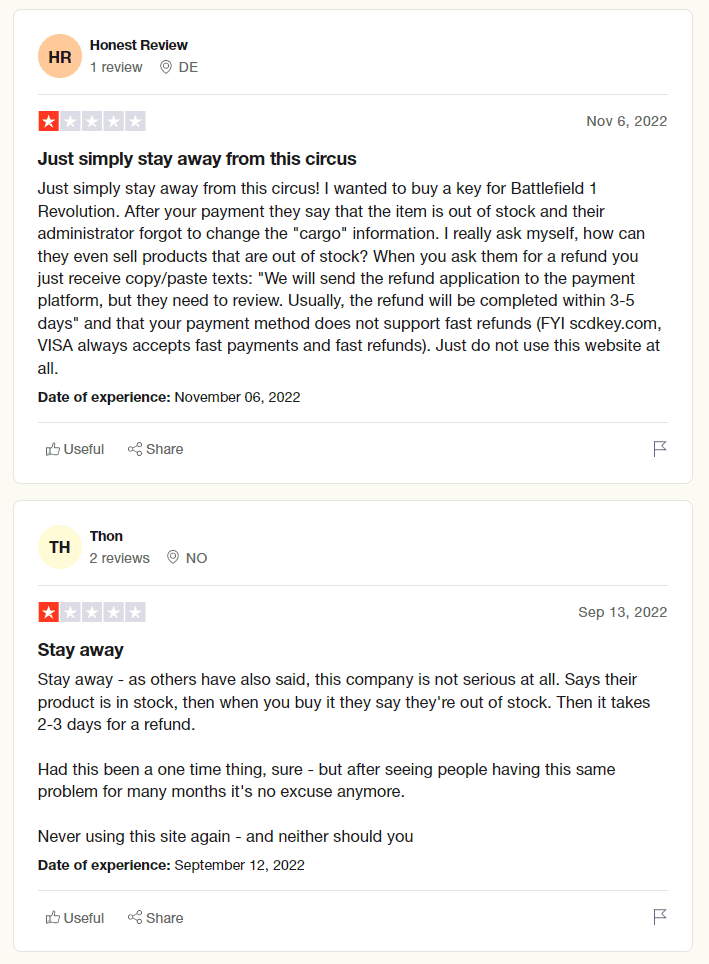The image size is (709, 964).
Task: Click the Sep 13, 2022 review date
Action: click(x=622, y=612)
